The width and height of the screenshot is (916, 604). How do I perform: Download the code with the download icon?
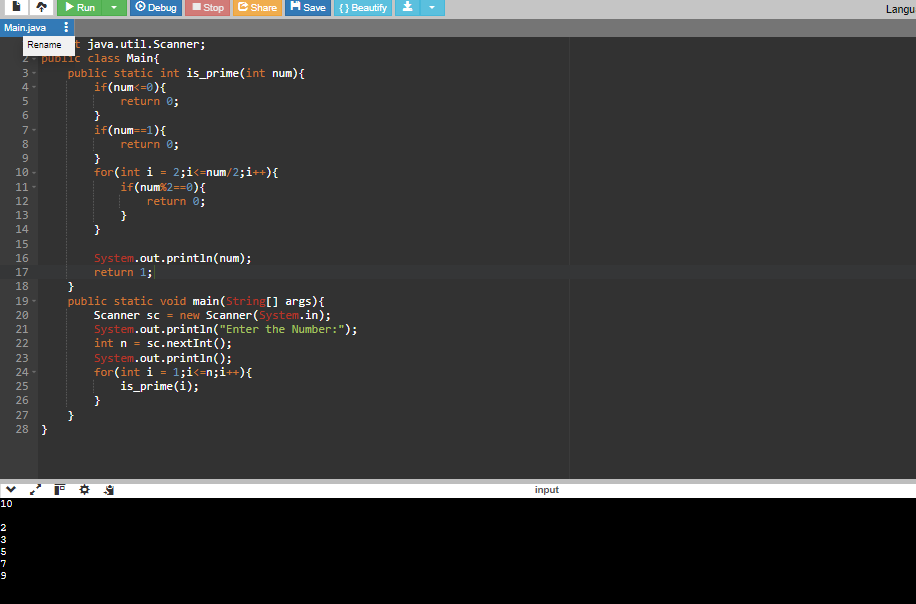pos(407,7)
